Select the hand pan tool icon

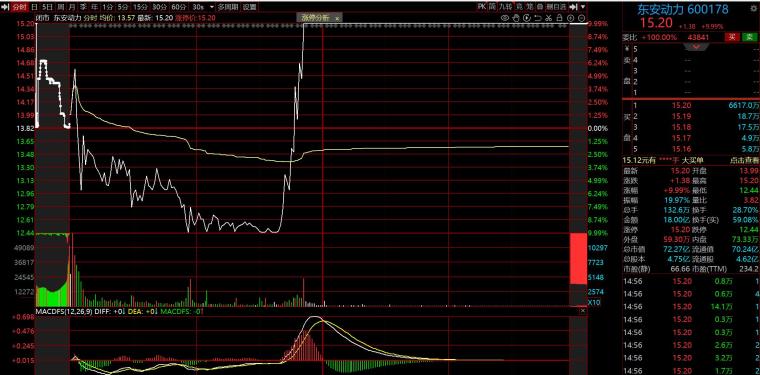point(516,18)
